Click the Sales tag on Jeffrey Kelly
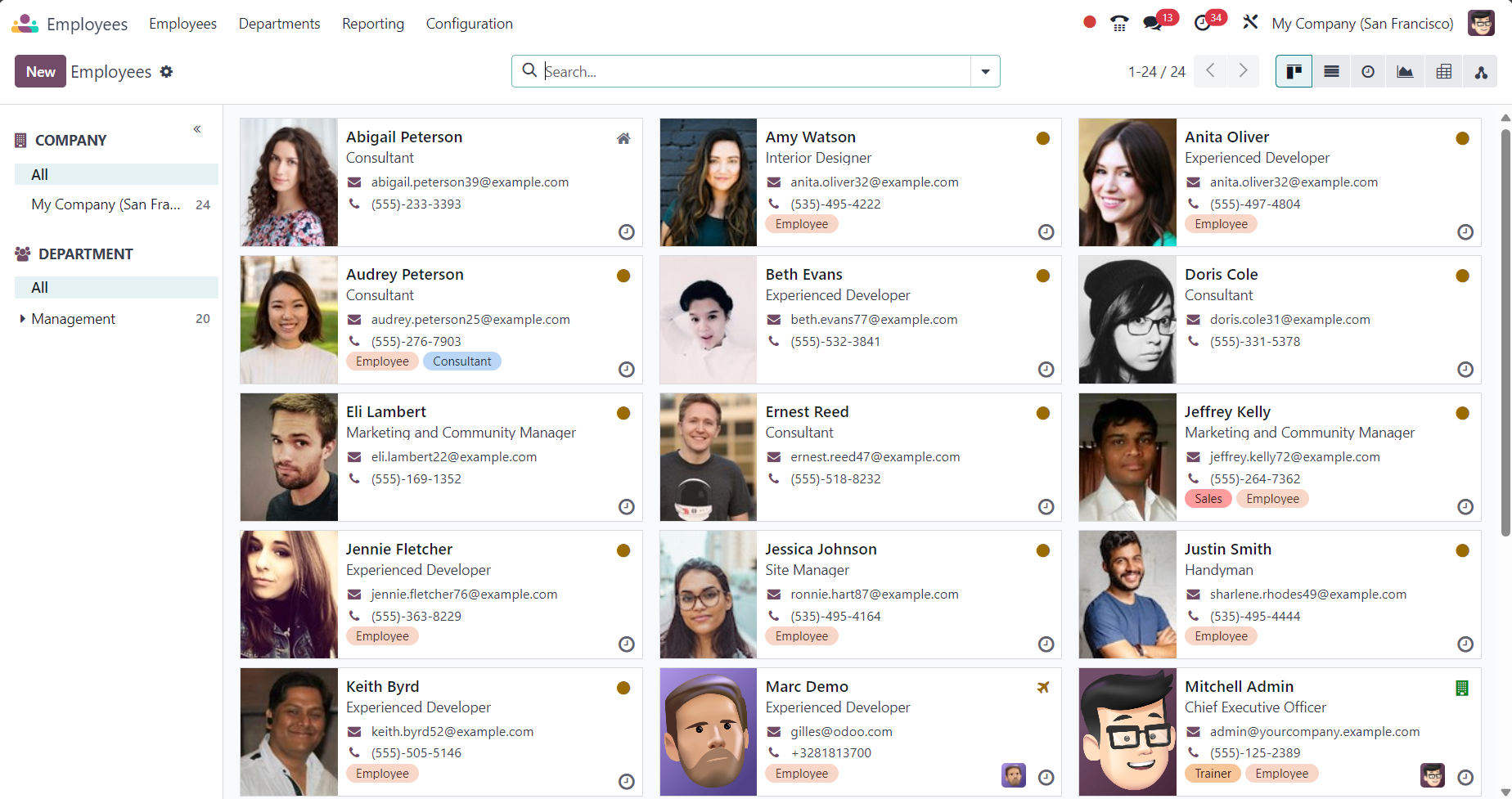The image size is (1512, 799). pos(1208,499)
